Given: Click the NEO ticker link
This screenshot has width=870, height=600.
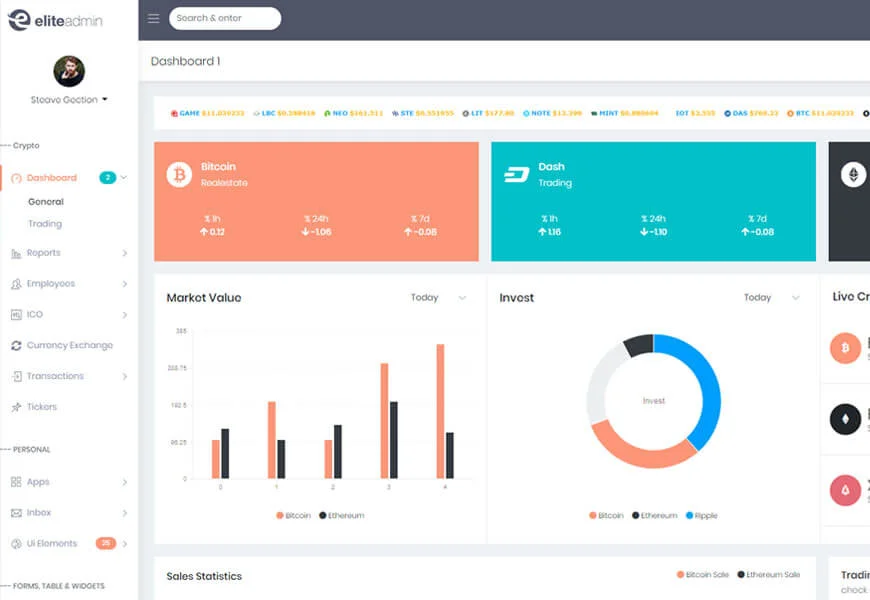Looking at the screenshot, I should [353, 113].
